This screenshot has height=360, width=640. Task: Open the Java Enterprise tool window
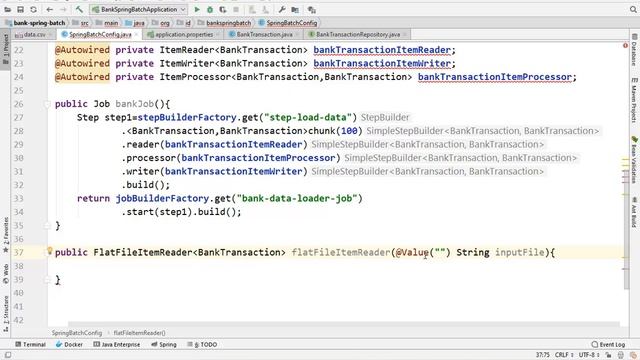tap(117, 344)
